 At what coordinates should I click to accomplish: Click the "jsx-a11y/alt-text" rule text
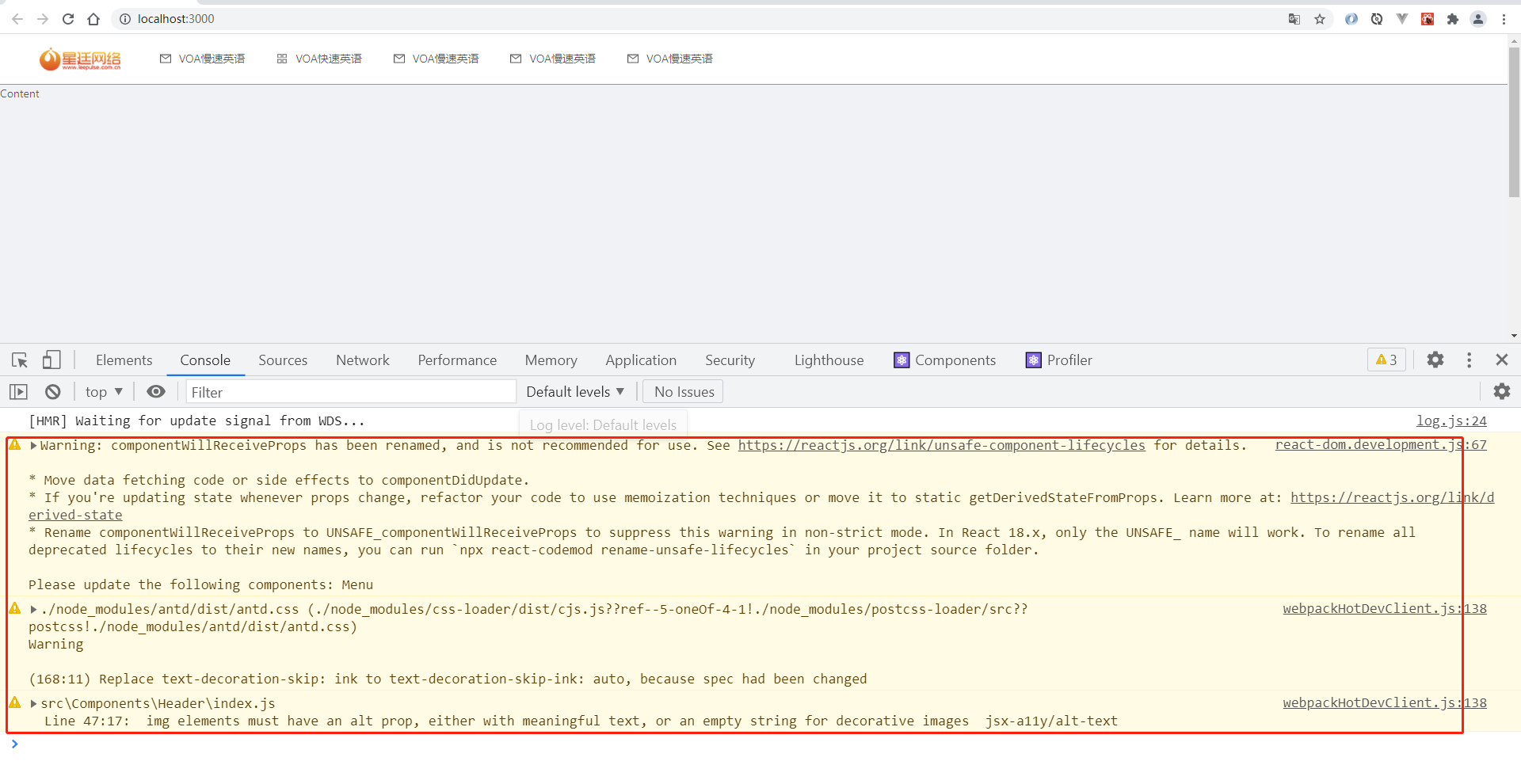(x=1051, y=721)
